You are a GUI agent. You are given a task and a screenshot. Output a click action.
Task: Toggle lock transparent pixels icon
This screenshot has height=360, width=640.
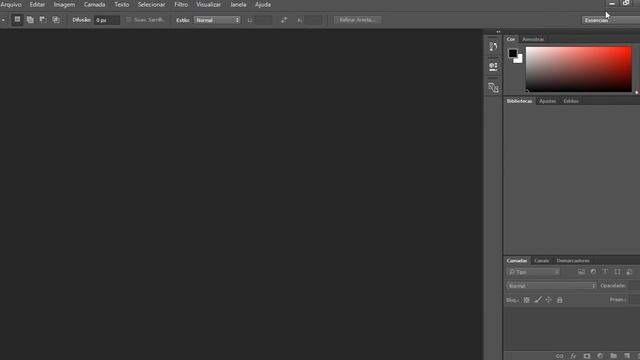coord(527,300)
